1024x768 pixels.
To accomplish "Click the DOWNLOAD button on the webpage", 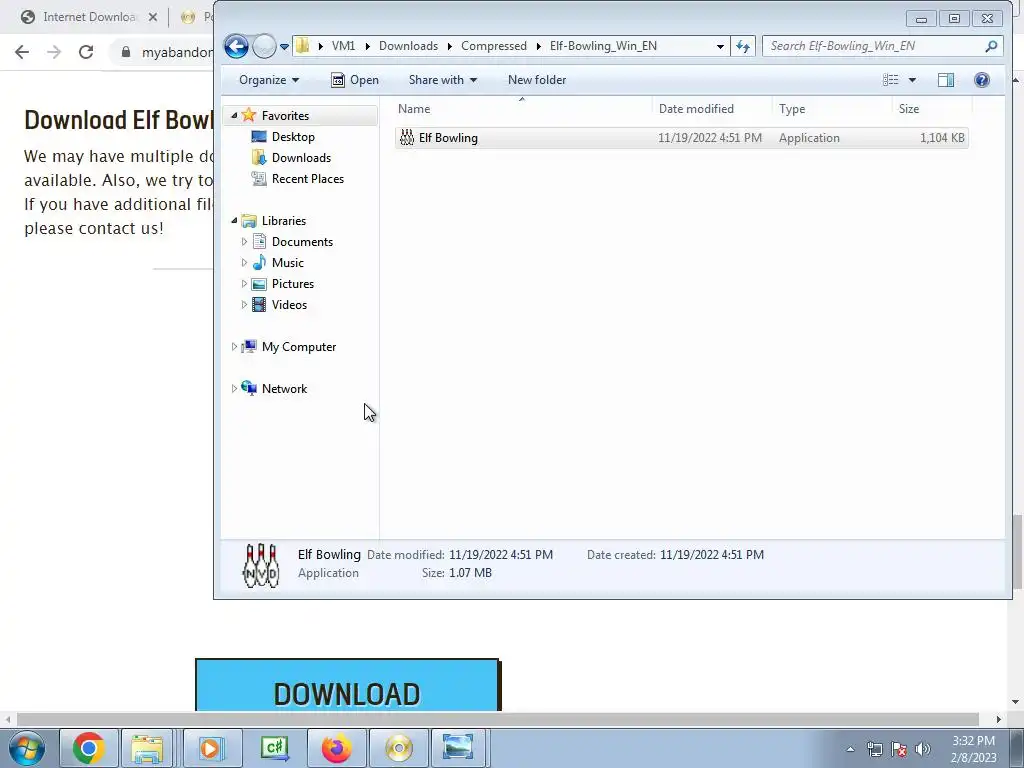I will [347, 685].
